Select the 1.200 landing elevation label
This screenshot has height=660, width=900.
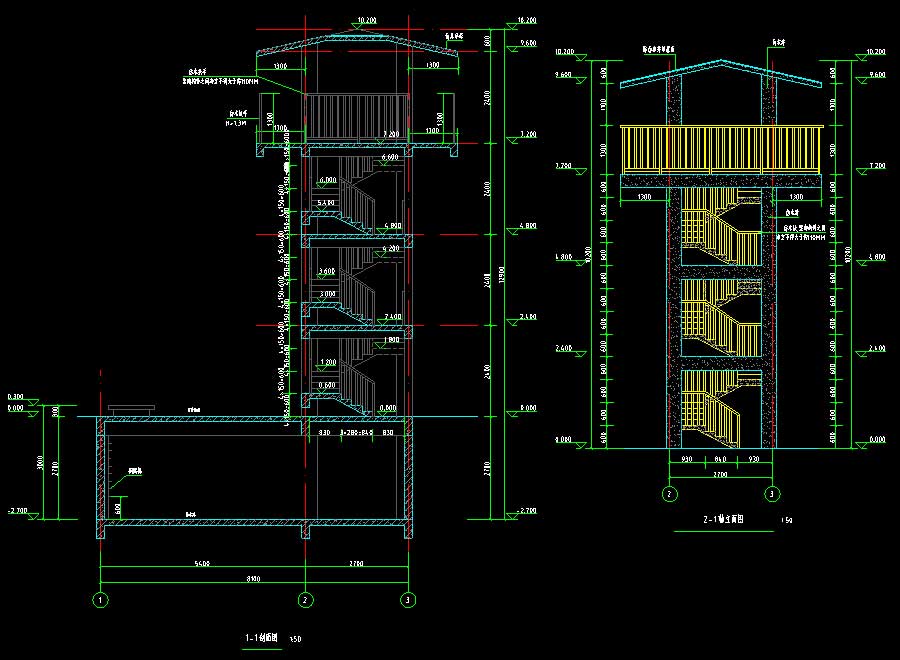pyautogui.click(x=328, y=362)
